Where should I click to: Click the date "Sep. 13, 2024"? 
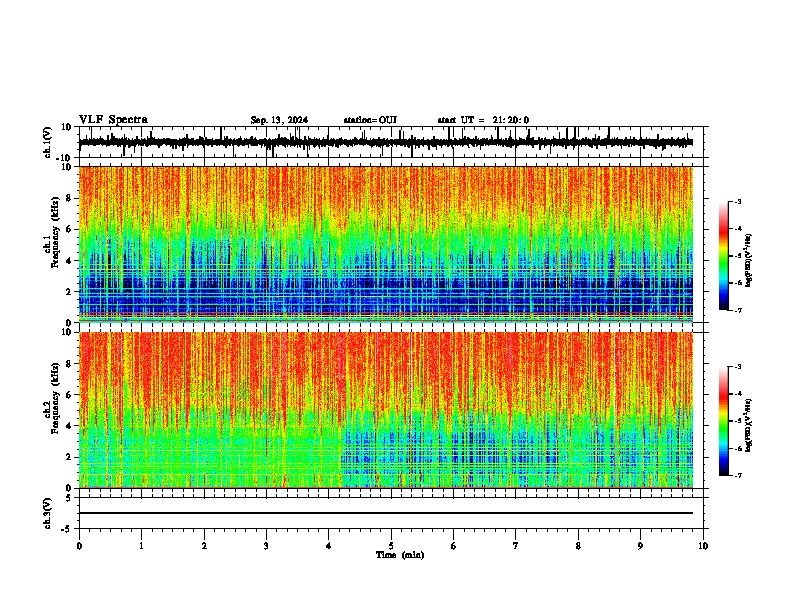279,120
